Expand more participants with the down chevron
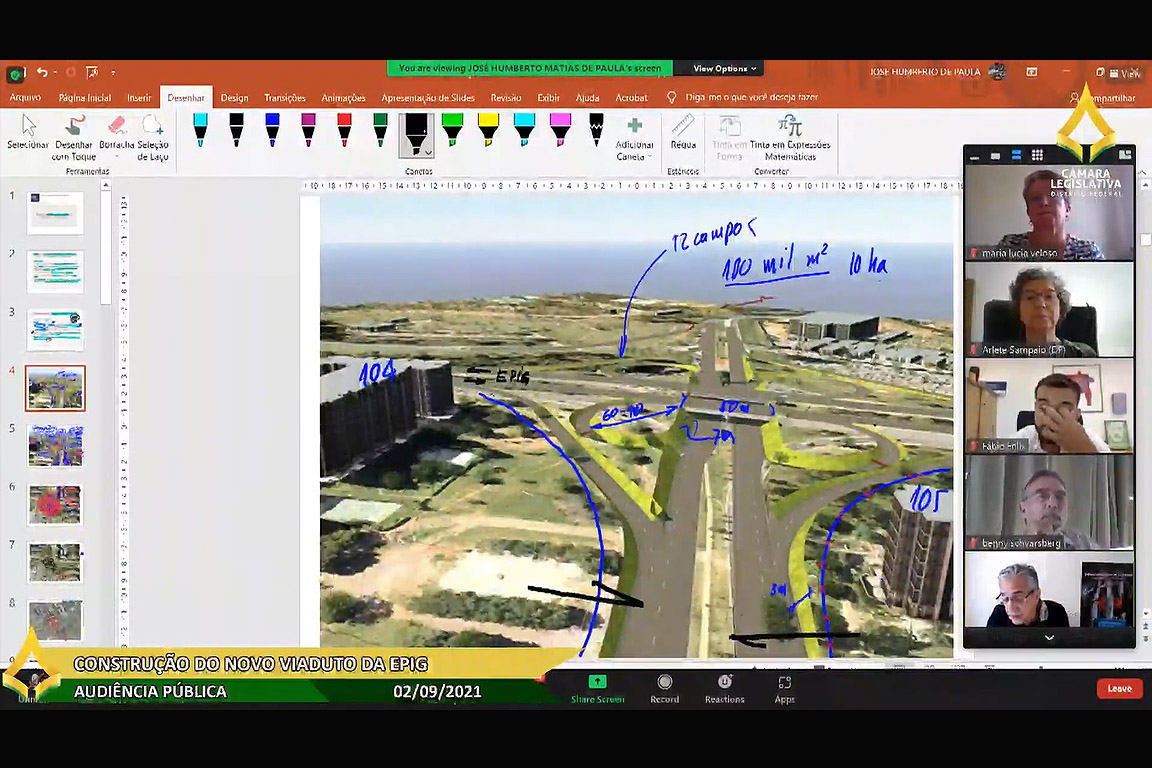This screenshot has height=768, width=1152. point(1049,638)
